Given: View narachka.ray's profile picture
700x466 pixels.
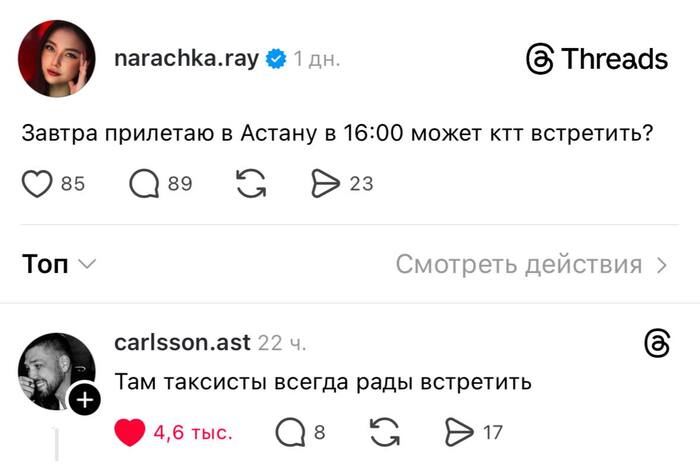Looking at the screenshot, I should pos(57,59).
